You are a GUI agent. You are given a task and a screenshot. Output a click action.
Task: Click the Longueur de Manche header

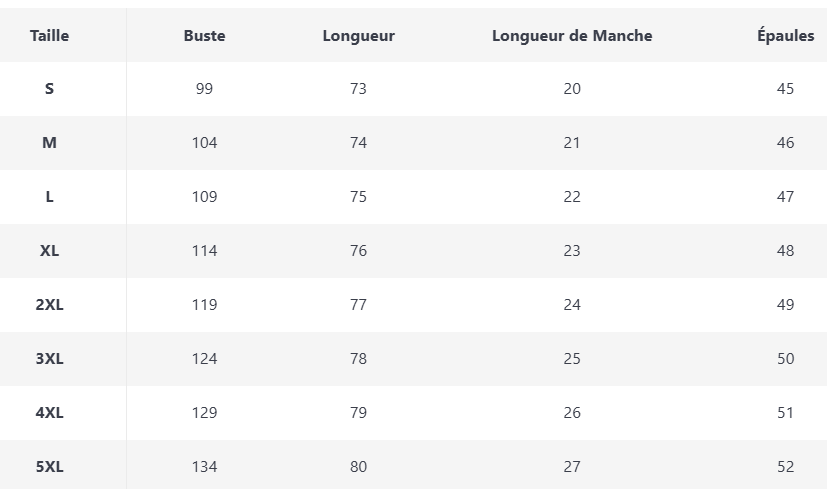tap(572, 36)
